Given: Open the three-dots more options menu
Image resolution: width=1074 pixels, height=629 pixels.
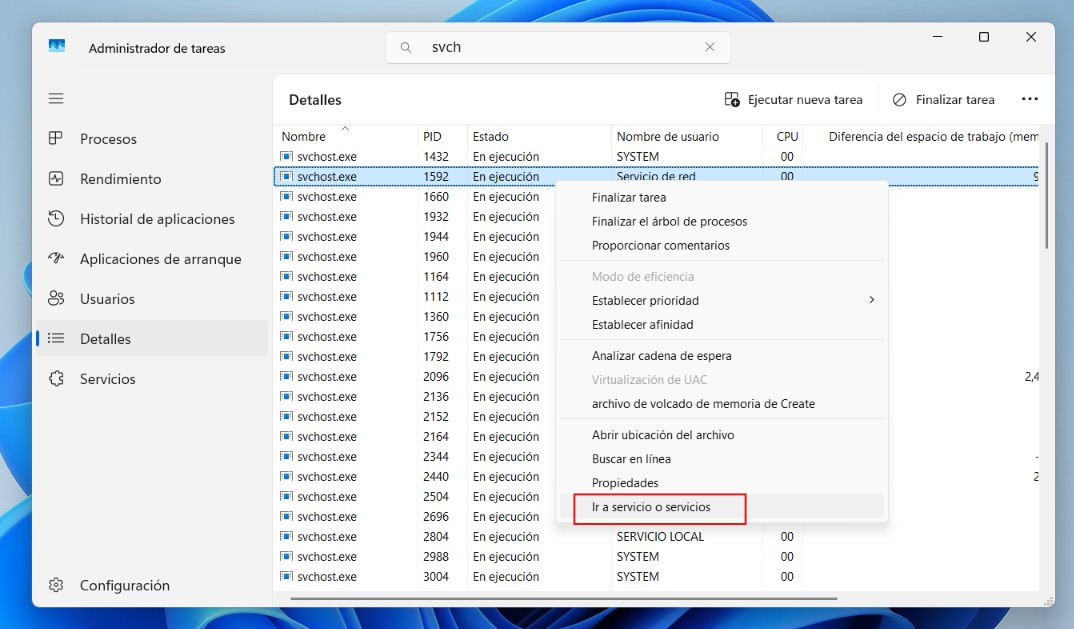Looking at the screenshot, I should pyautogui.click(x=1029, y=99).
